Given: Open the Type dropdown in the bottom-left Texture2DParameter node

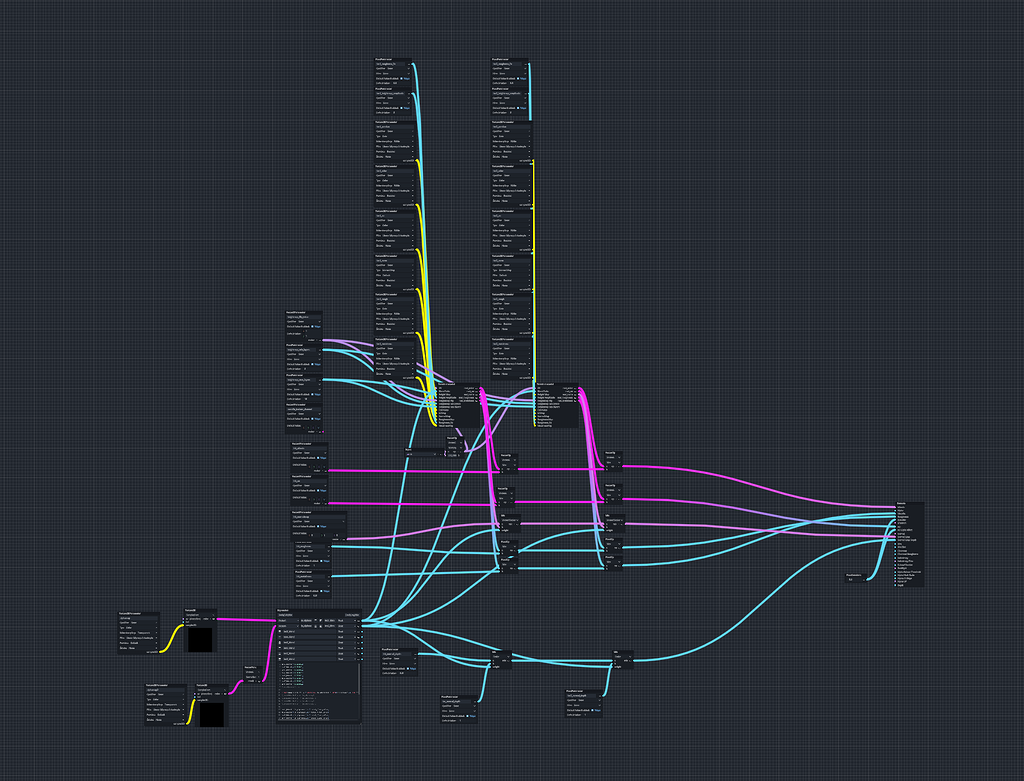Looking at the screenshot, I should [x=165, y=698].
